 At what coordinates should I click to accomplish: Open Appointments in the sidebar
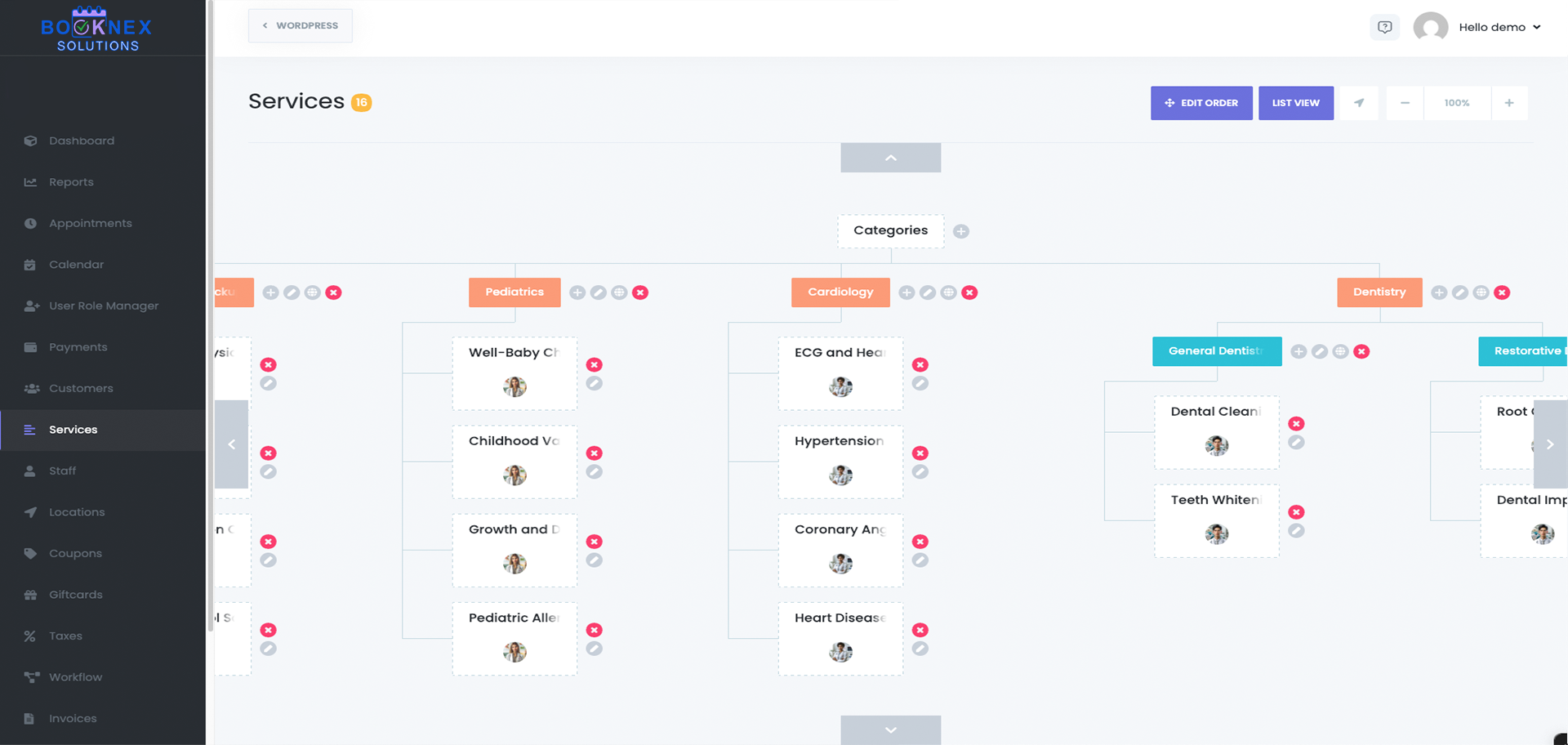(x=90, y=223)
